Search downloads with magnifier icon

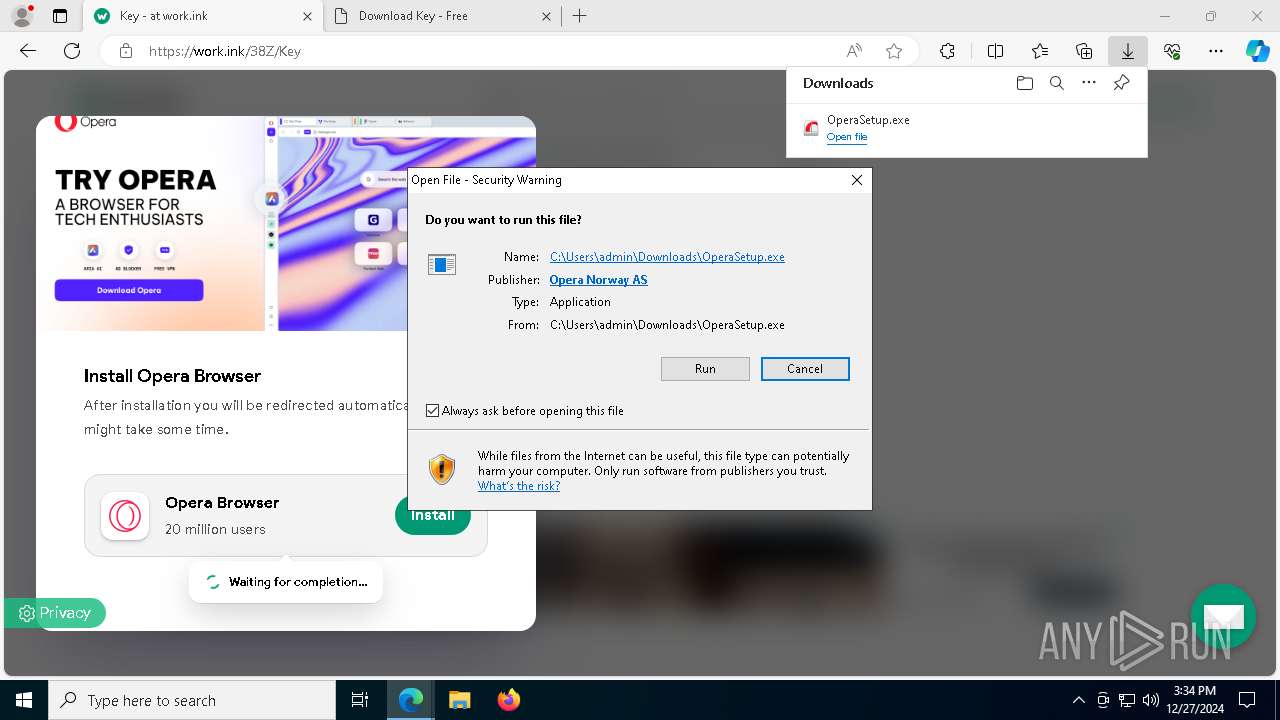coord(1056,83)
